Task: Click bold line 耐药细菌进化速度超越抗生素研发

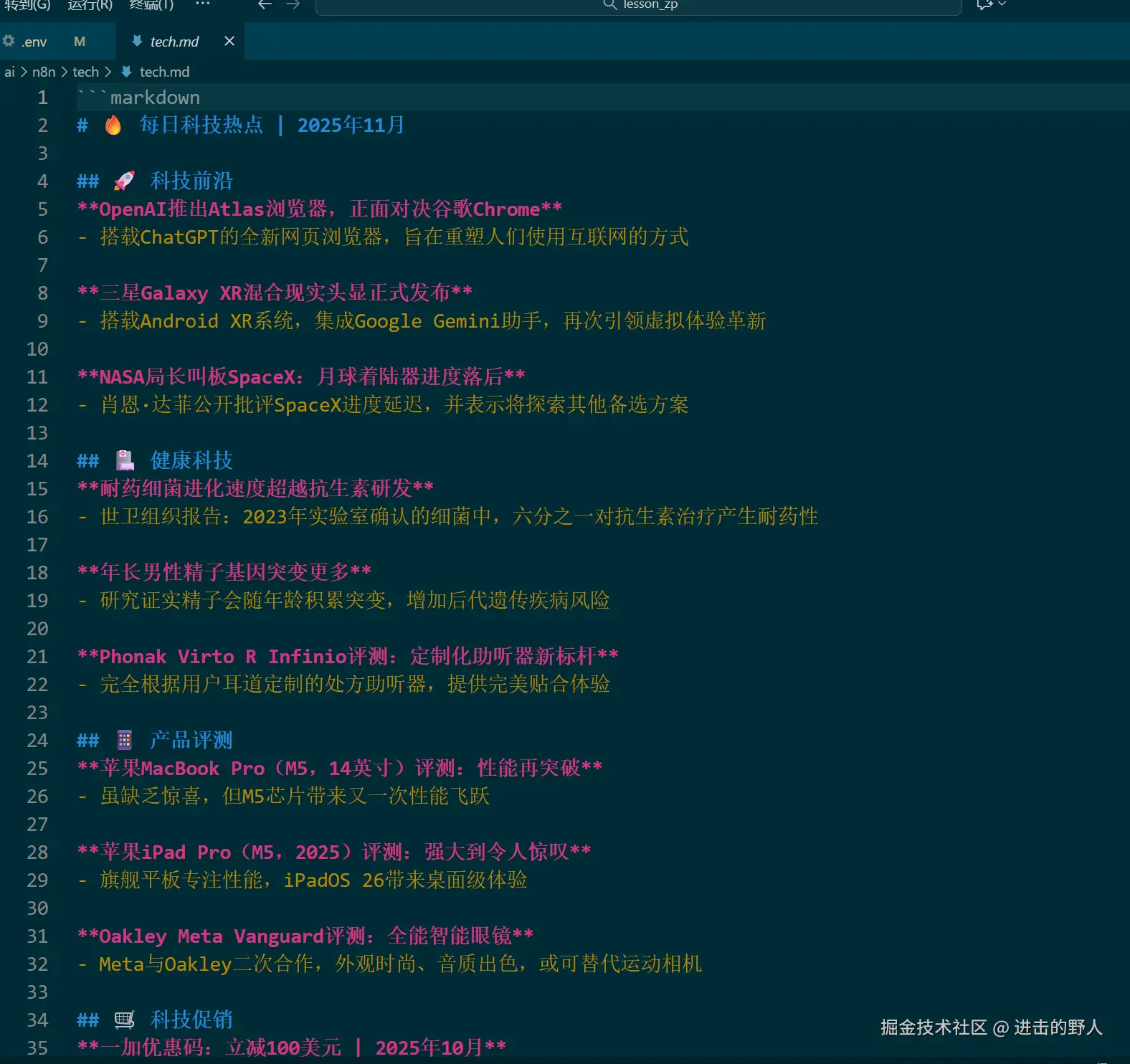Action: click(x=256, y=489)
